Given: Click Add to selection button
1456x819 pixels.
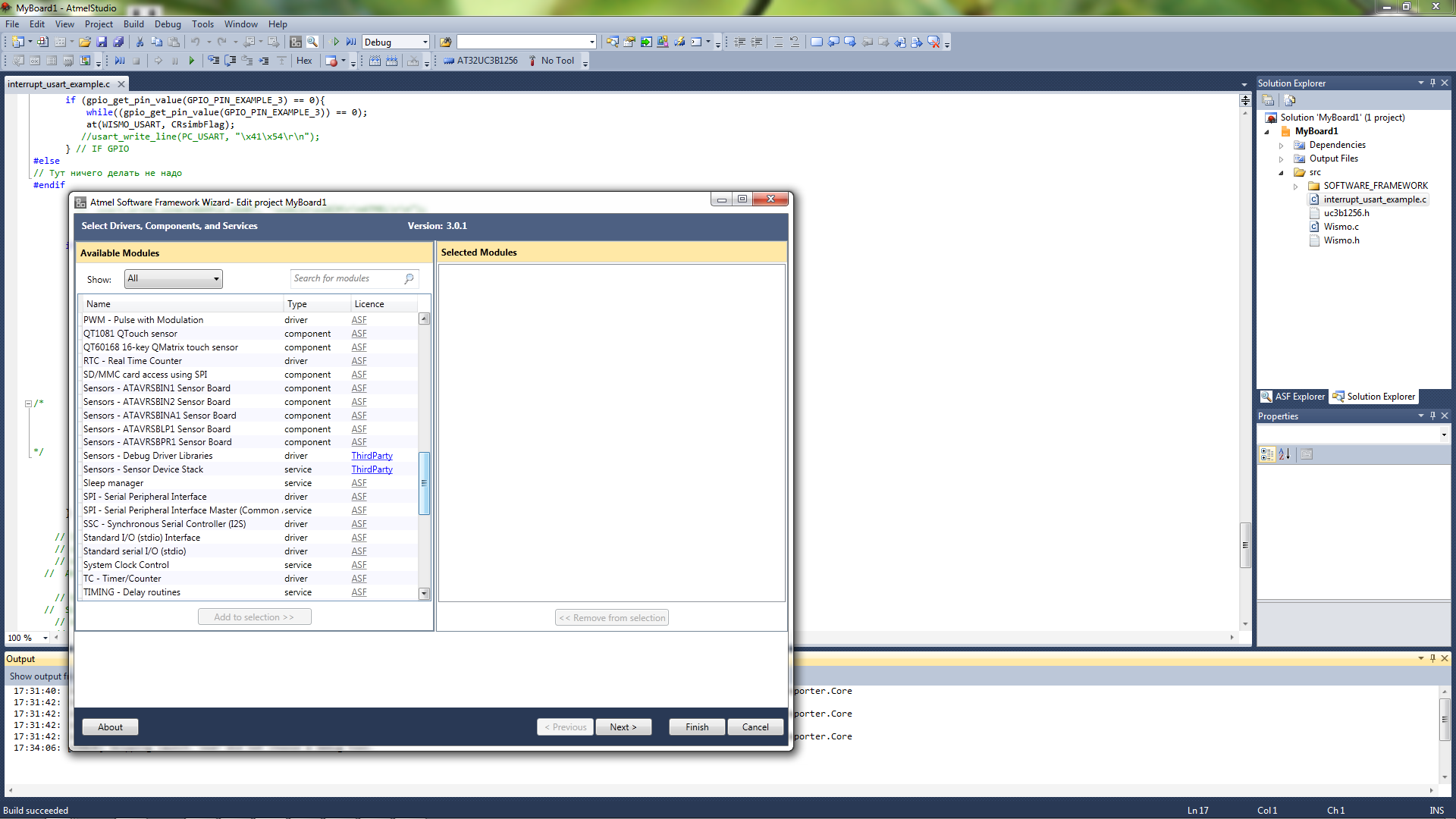Looking at the screenshot, I should click(x=254, y=617).
